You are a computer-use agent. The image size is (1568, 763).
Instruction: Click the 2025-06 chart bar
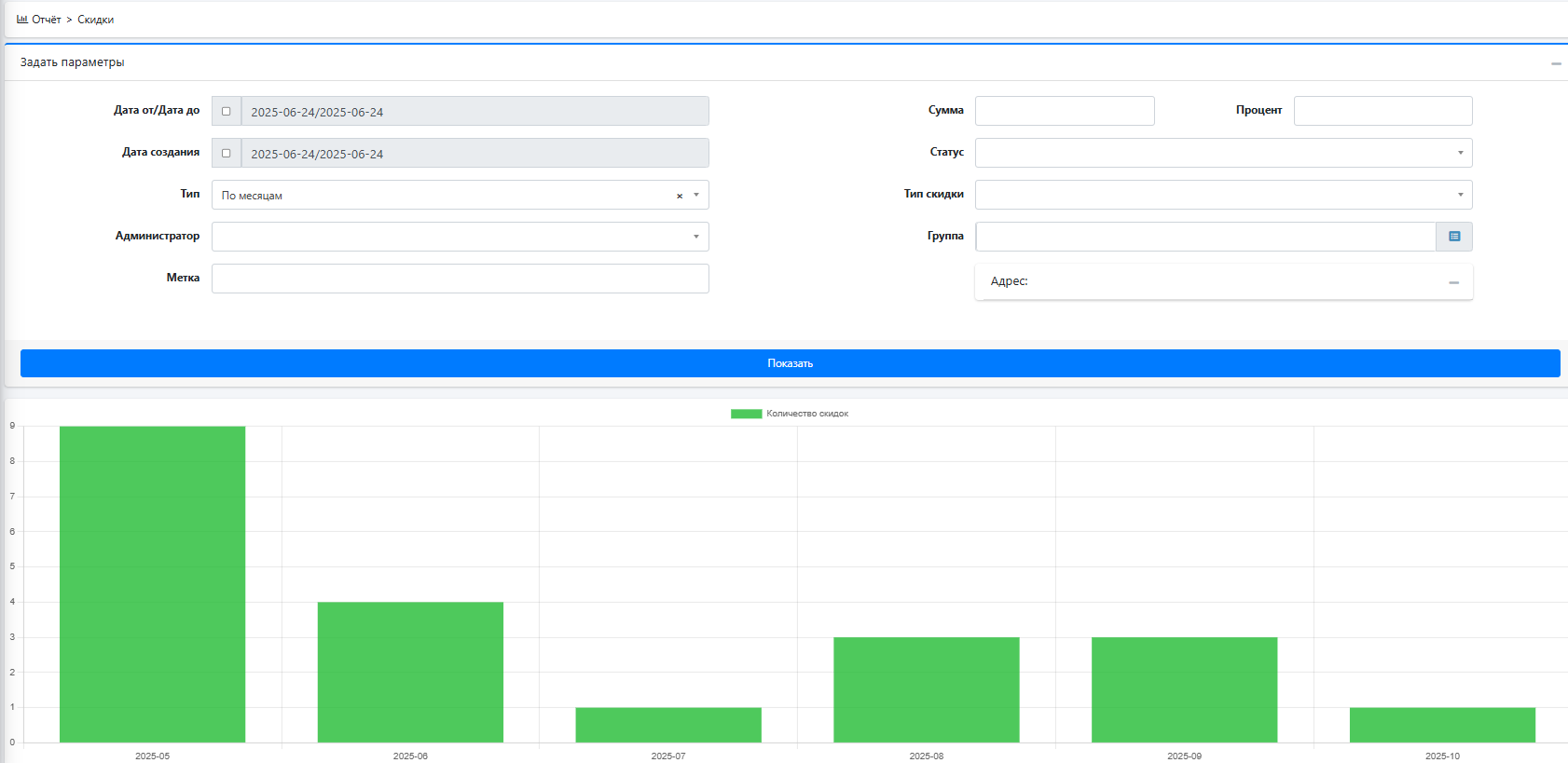pyautogui.click(x=410, y=672)
